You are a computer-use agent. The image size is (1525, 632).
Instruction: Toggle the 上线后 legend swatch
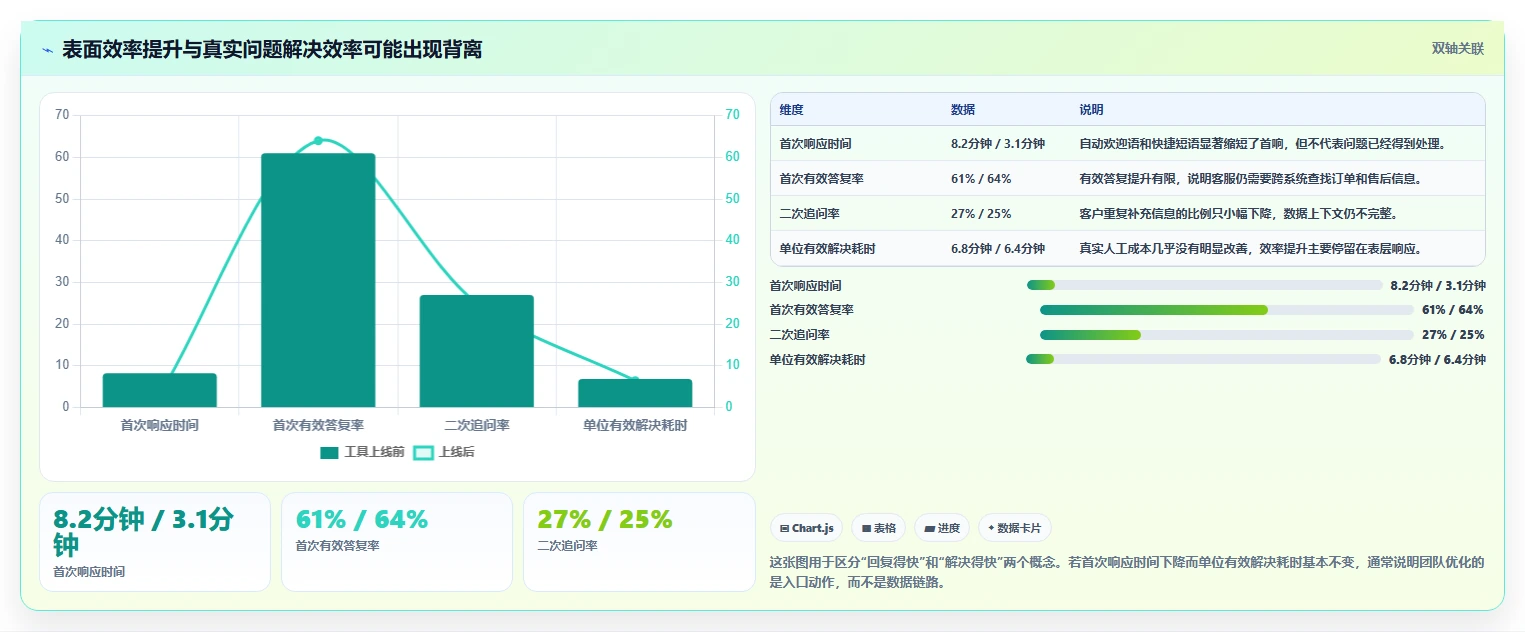424,453
